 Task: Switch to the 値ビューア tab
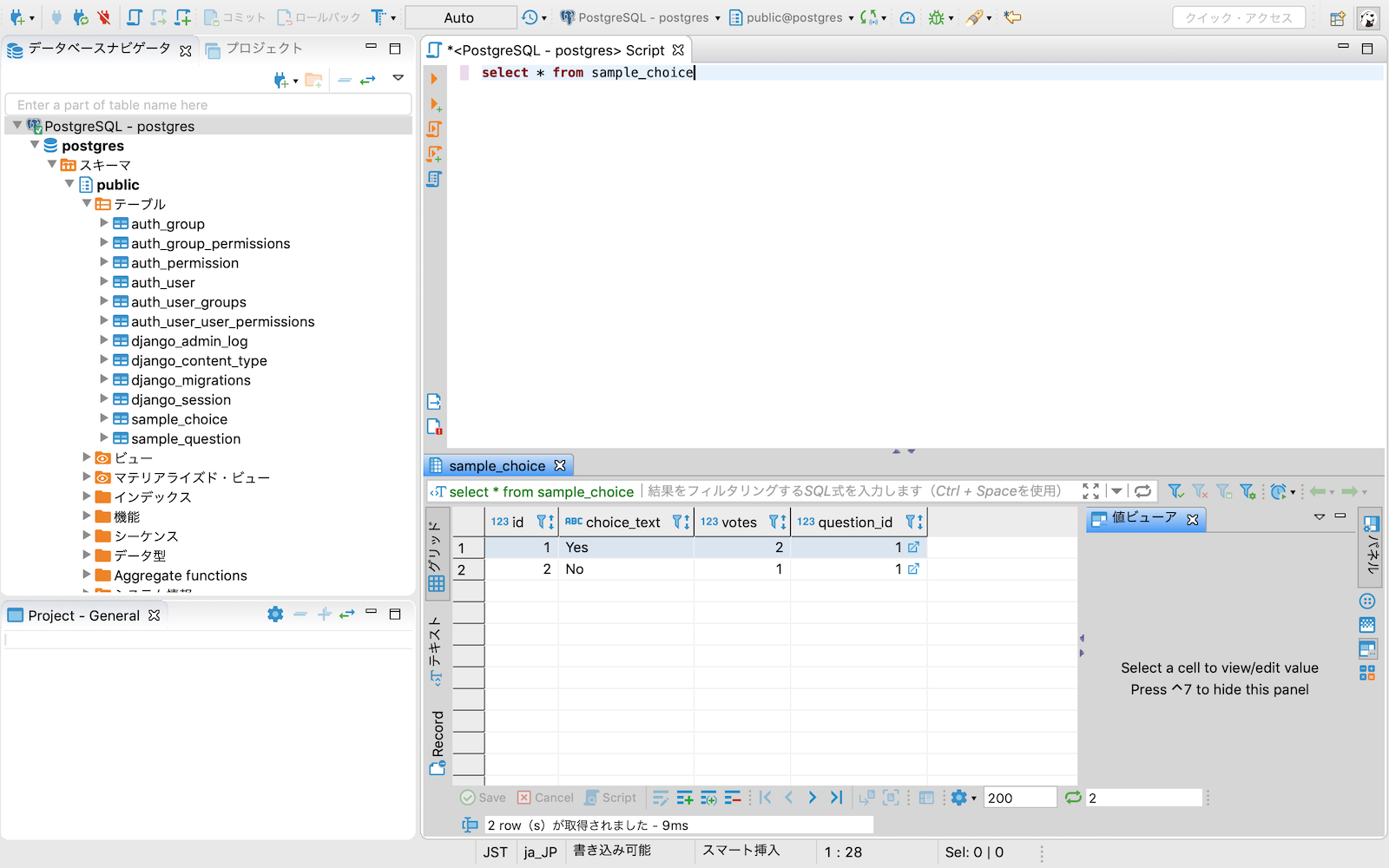1144,519
